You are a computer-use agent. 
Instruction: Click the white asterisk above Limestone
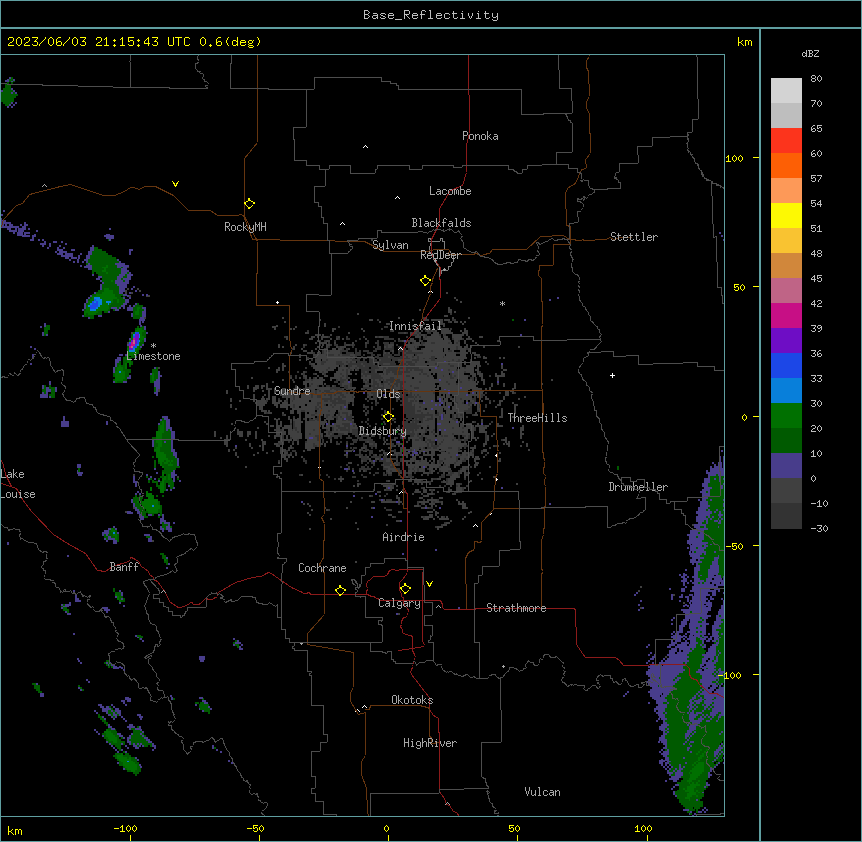tap(153, 346)
